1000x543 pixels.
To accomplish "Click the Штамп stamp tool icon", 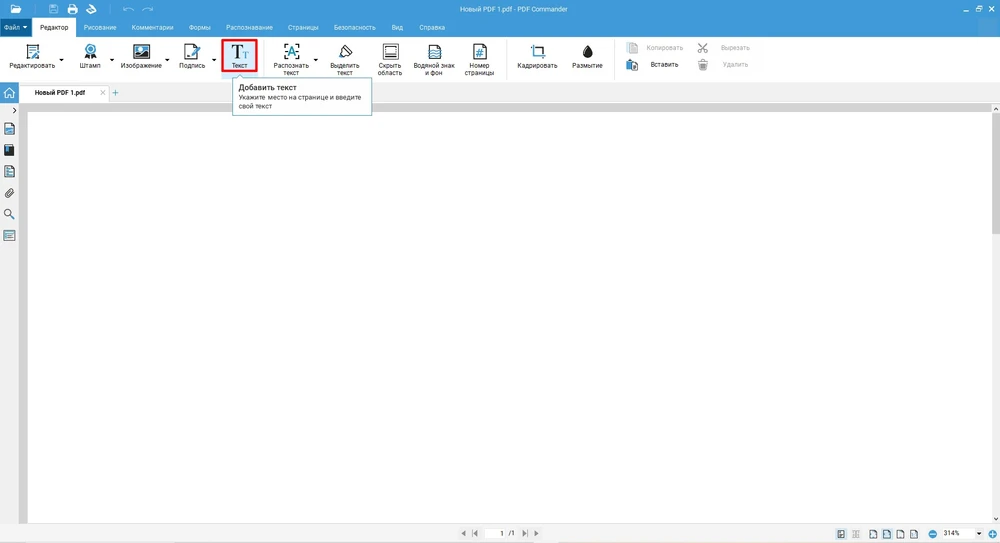I will (x=90, y=52).
